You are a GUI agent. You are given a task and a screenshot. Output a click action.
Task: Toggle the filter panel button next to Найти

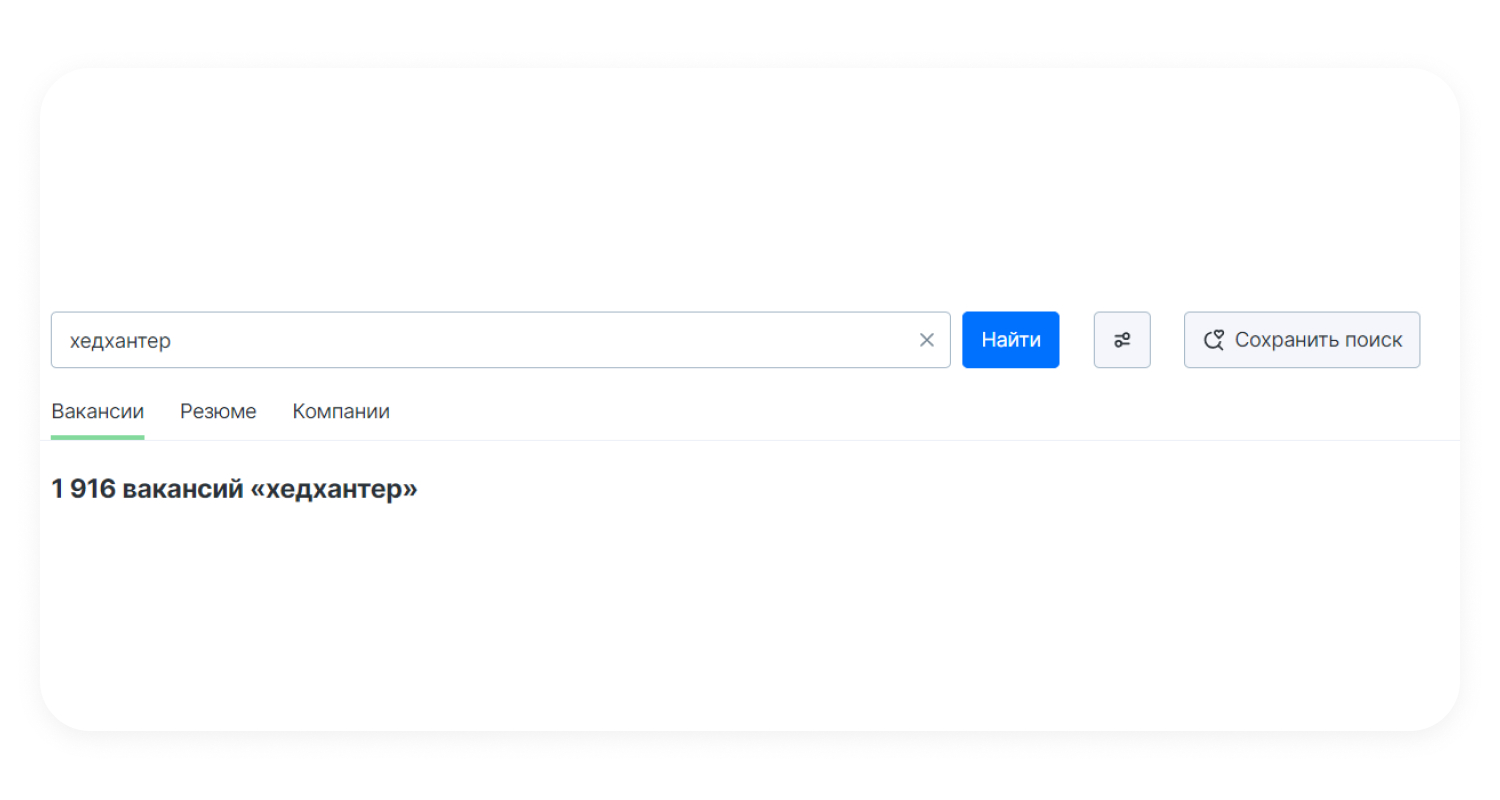coord(1122,340)
